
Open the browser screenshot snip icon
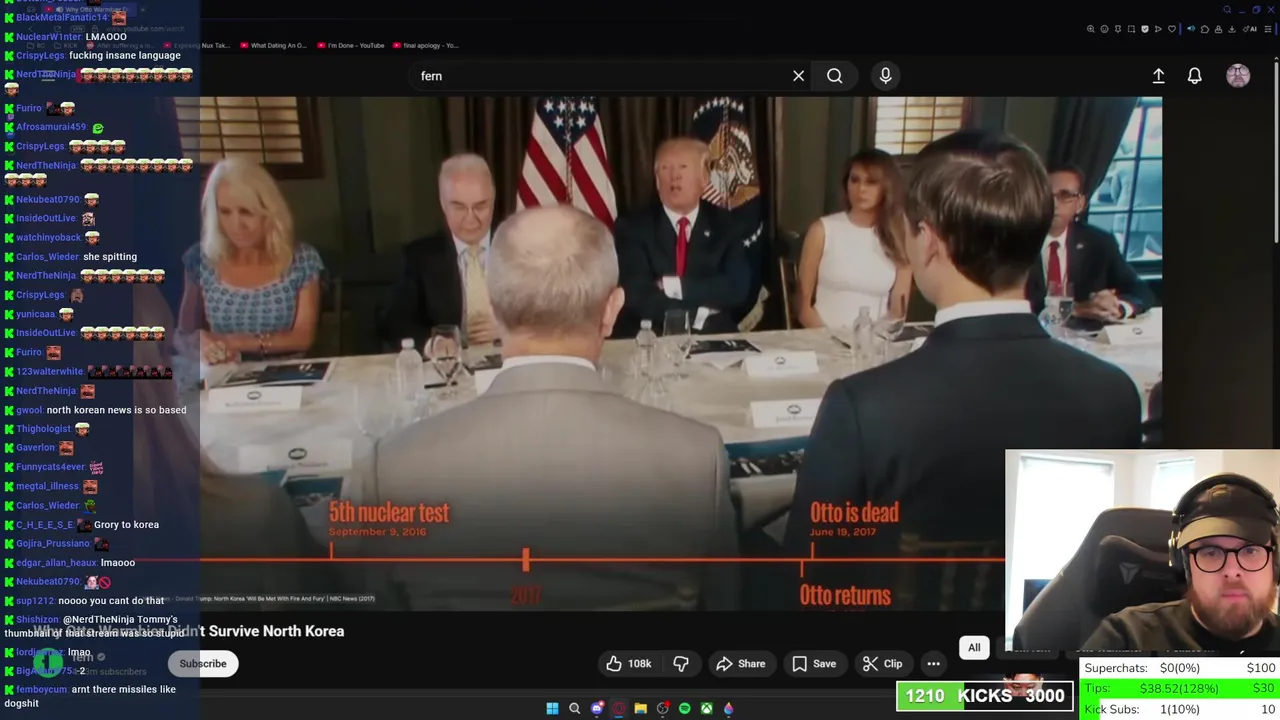click(x=1131, y=29)
